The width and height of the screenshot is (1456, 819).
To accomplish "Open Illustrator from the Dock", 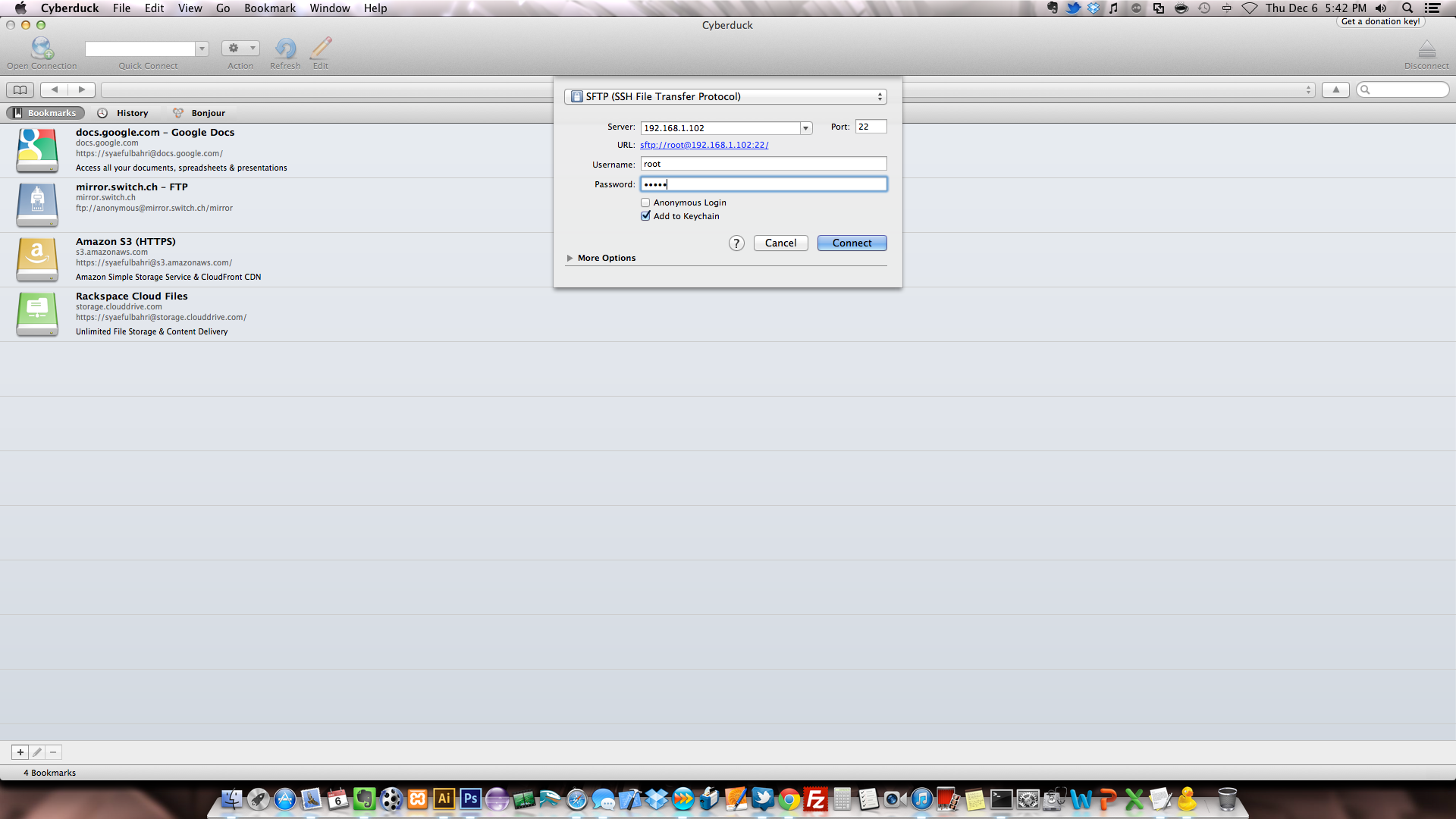I will [444, 799].
